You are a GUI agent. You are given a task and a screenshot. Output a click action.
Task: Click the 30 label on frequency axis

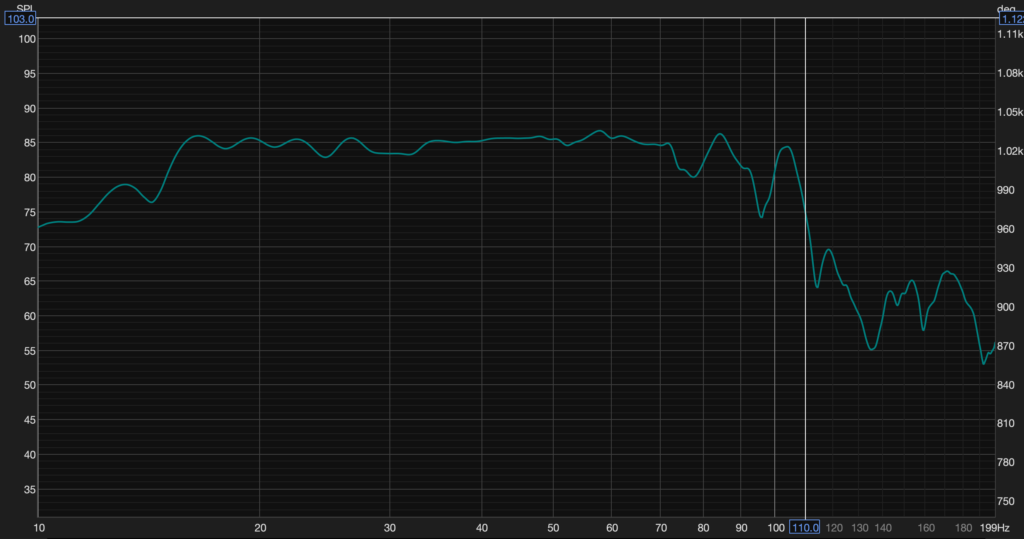(x=390, y=528)
